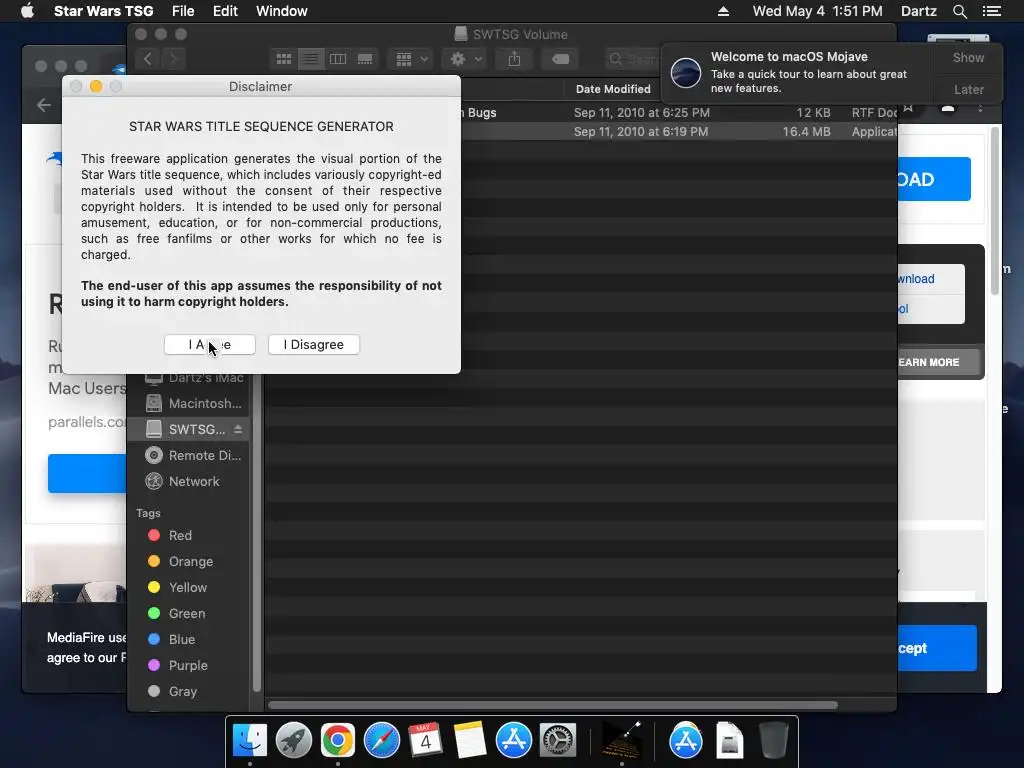
Task: Open App Store from the Dock
Action: (x=513, y=740)
